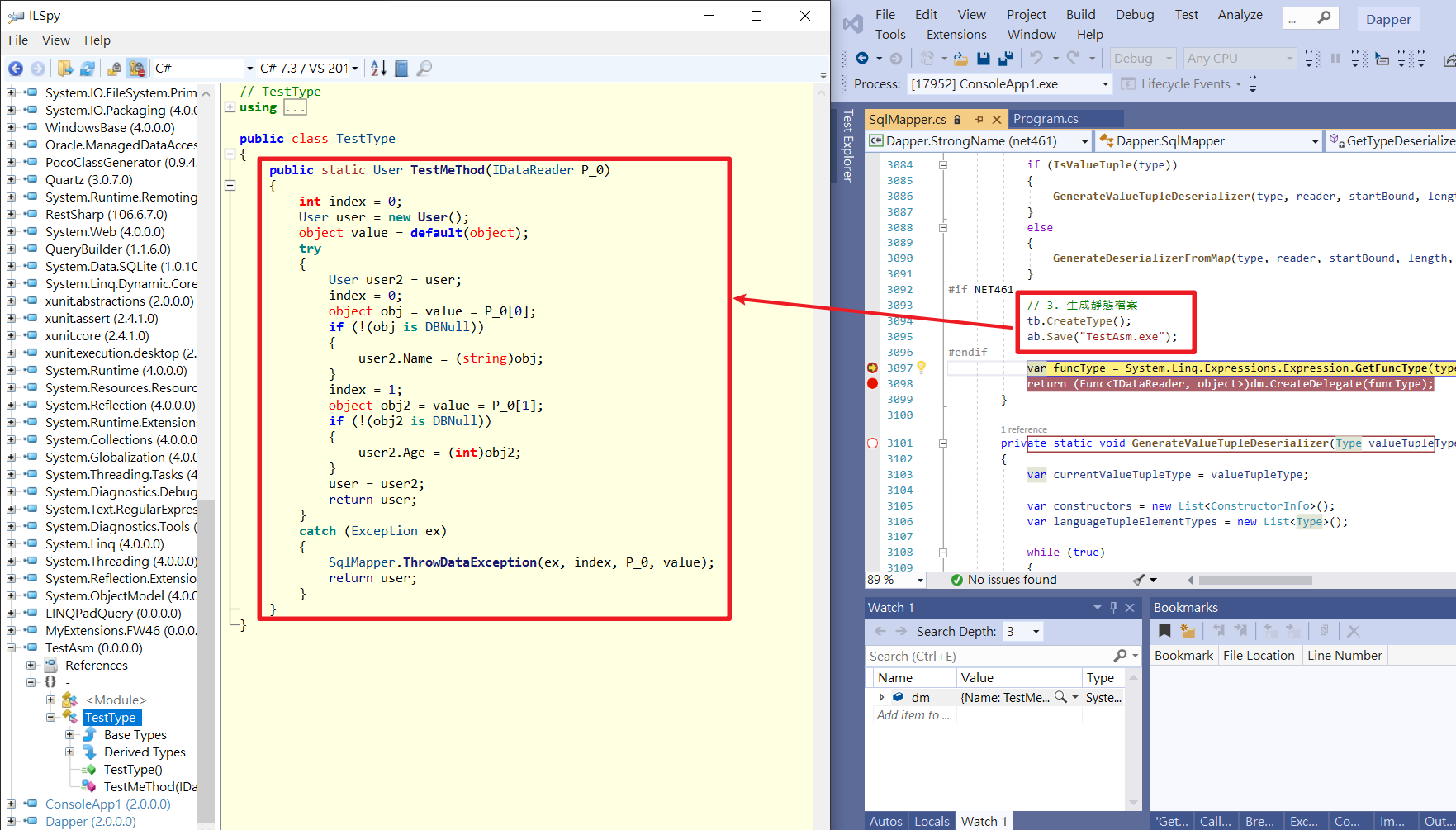Close the SqlMapper.cs tab
The height and width of the screenshot is (830, 1456).
coord(997,120)
